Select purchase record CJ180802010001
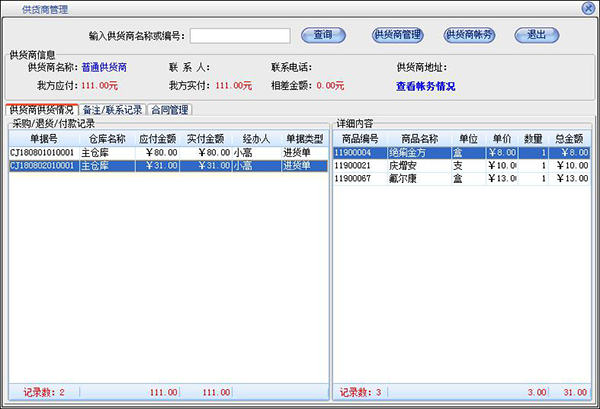This screenshot has height=409, width=600. (40, 166)
